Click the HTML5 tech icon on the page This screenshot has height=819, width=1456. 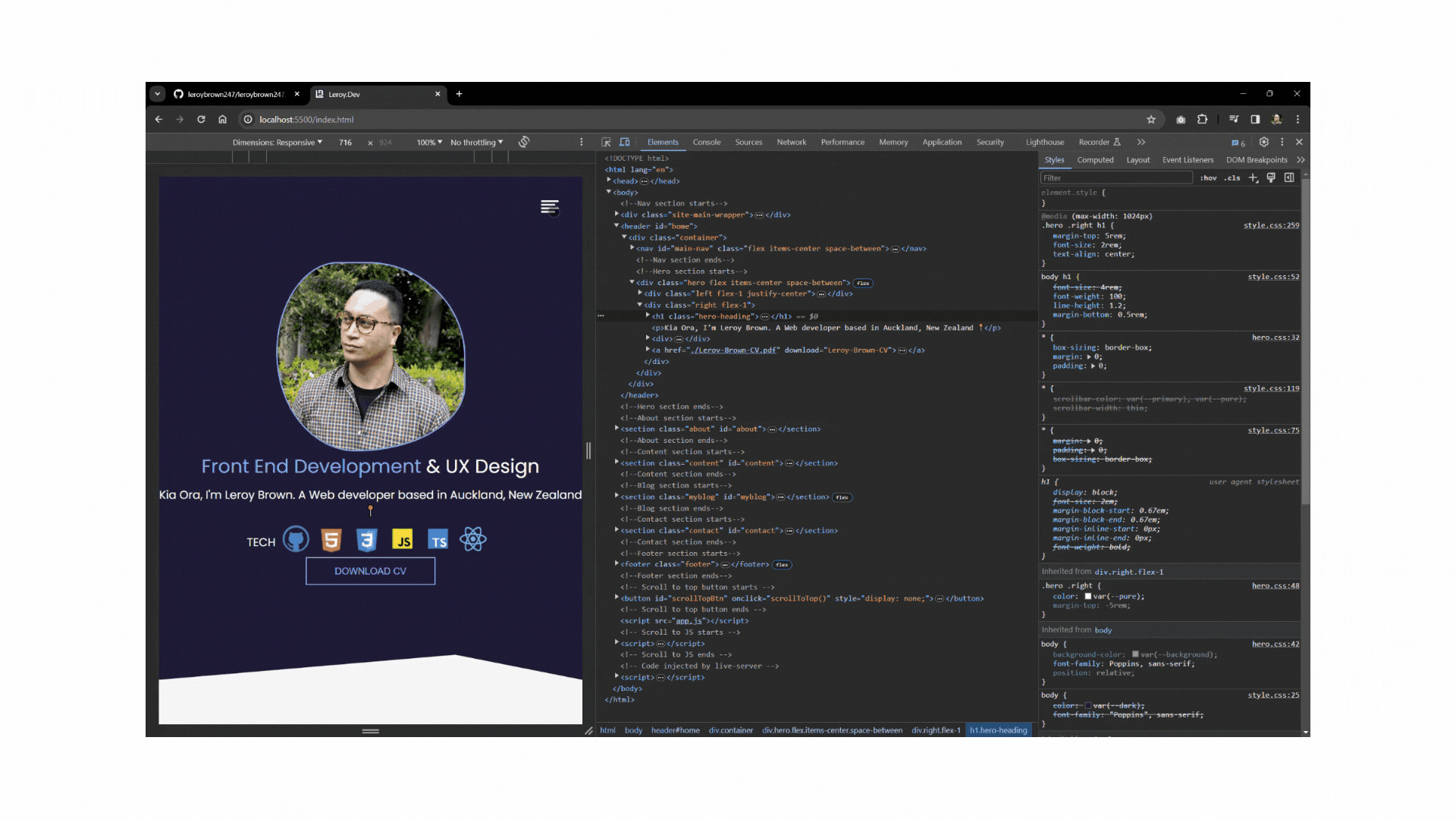coord(331,540)
